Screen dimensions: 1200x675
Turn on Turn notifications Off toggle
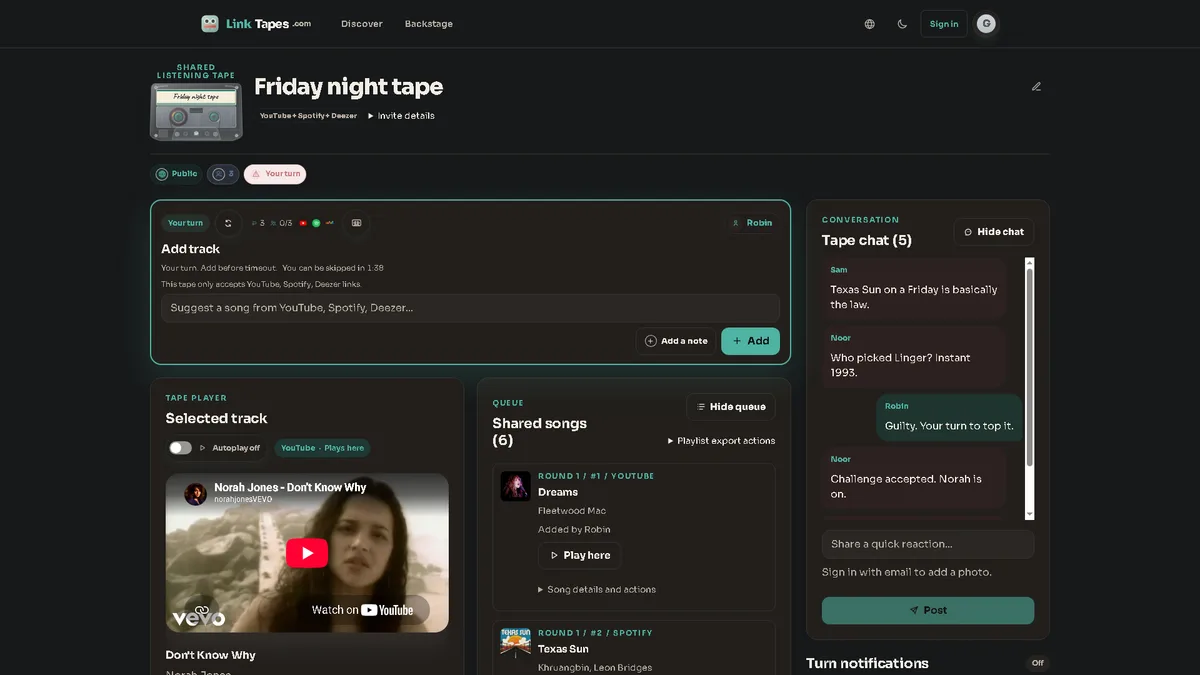[1037, 663]
